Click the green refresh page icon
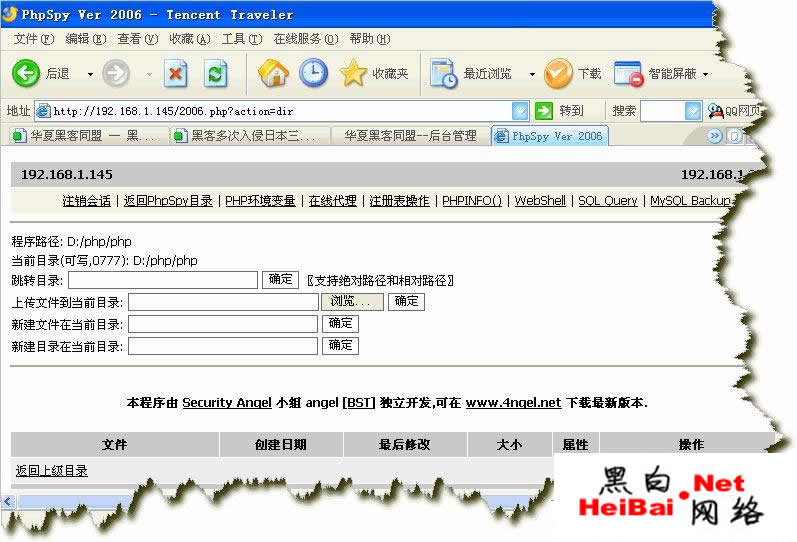The image size is (797, 542). click(x=215, y=74)
